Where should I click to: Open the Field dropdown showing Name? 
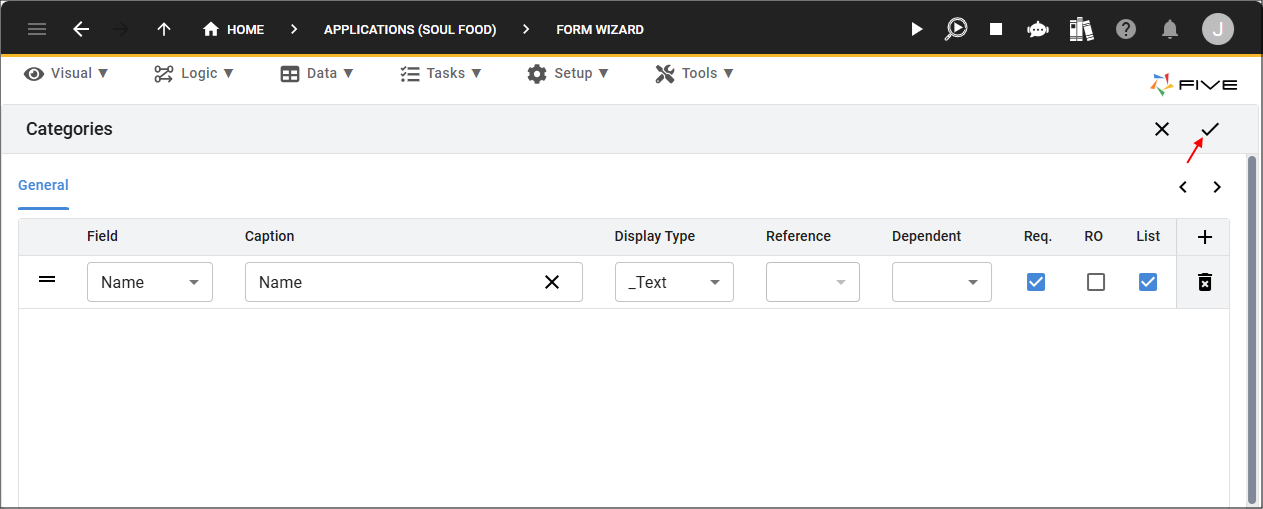150,282
